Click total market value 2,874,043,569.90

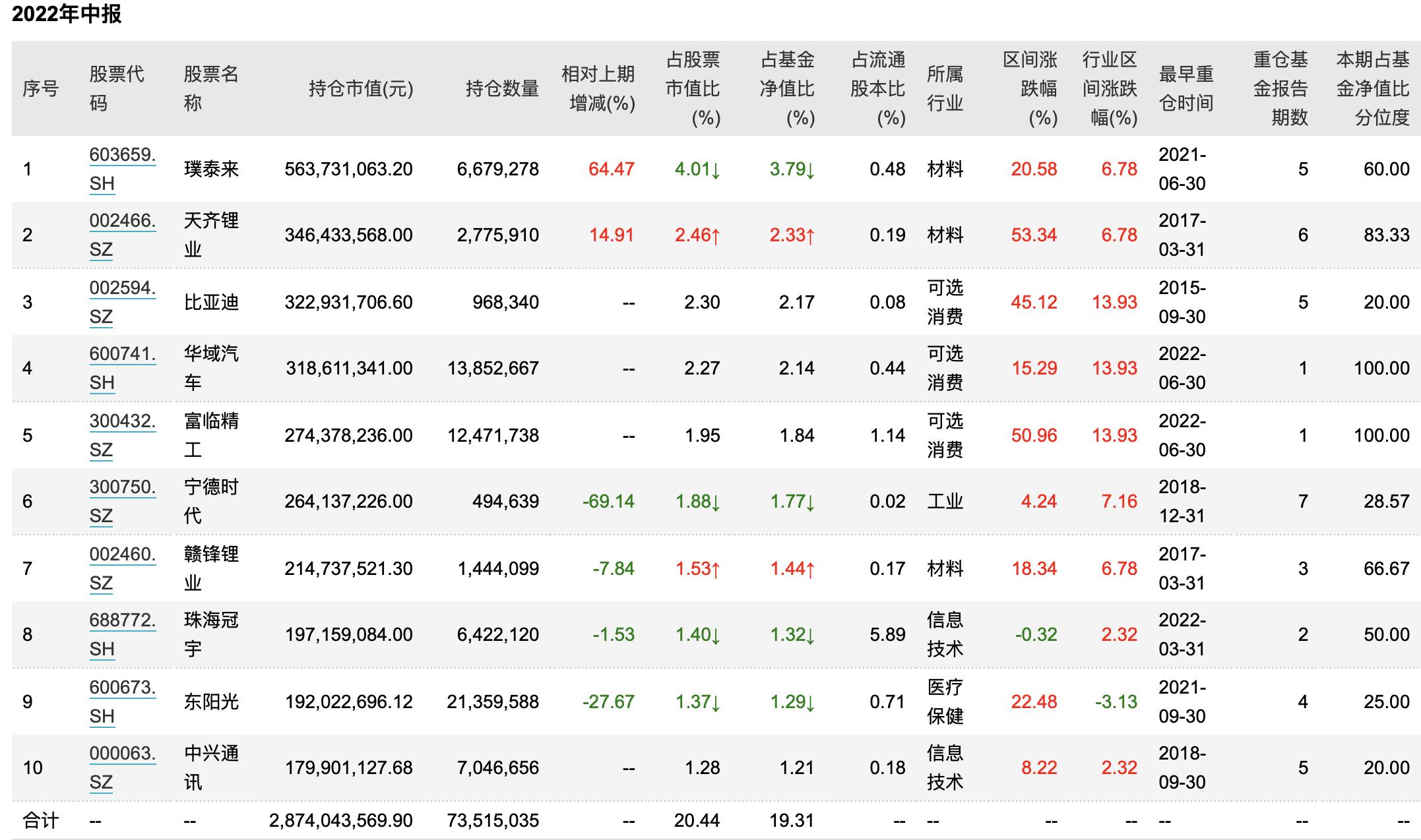(341, 821)
